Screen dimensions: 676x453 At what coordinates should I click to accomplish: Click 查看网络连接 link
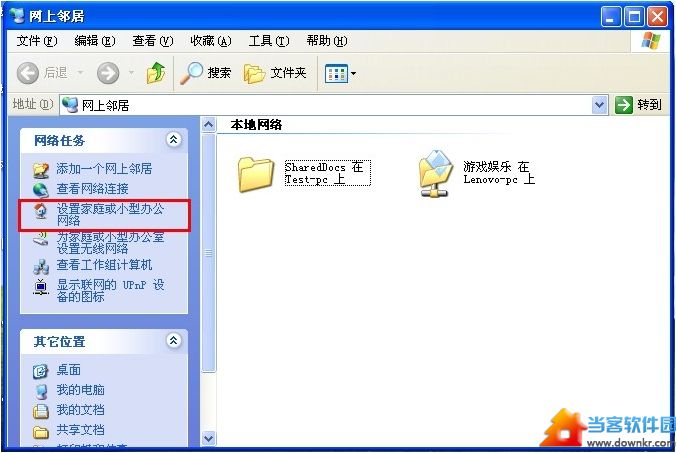(92, 189)
